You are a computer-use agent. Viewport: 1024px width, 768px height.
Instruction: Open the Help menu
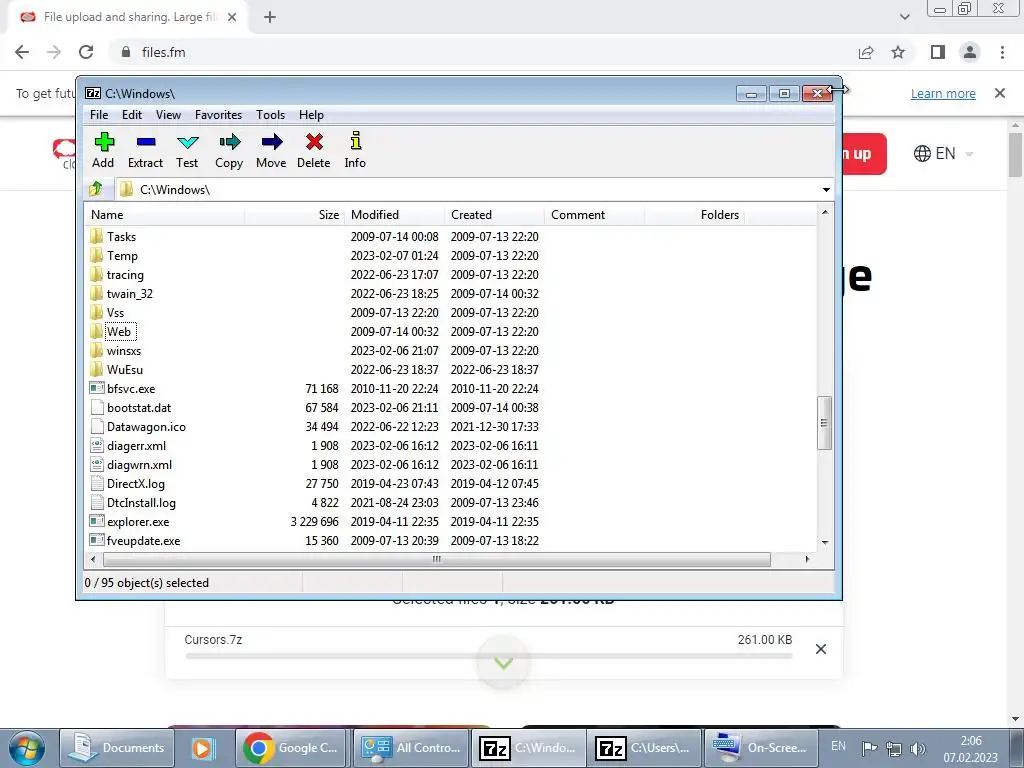[312, 115]
